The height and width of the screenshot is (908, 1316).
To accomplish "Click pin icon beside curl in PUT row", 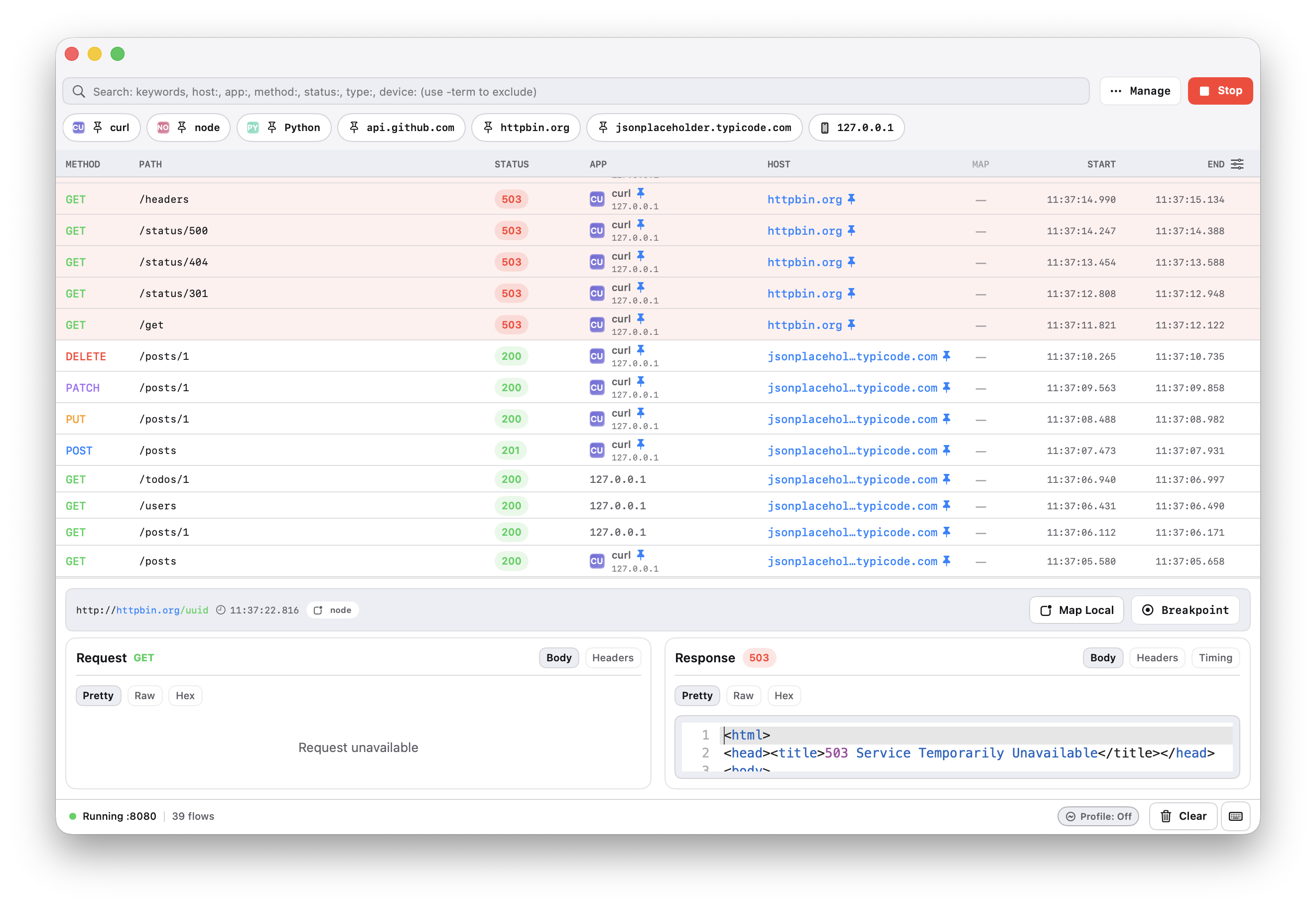I will (641, 413).
